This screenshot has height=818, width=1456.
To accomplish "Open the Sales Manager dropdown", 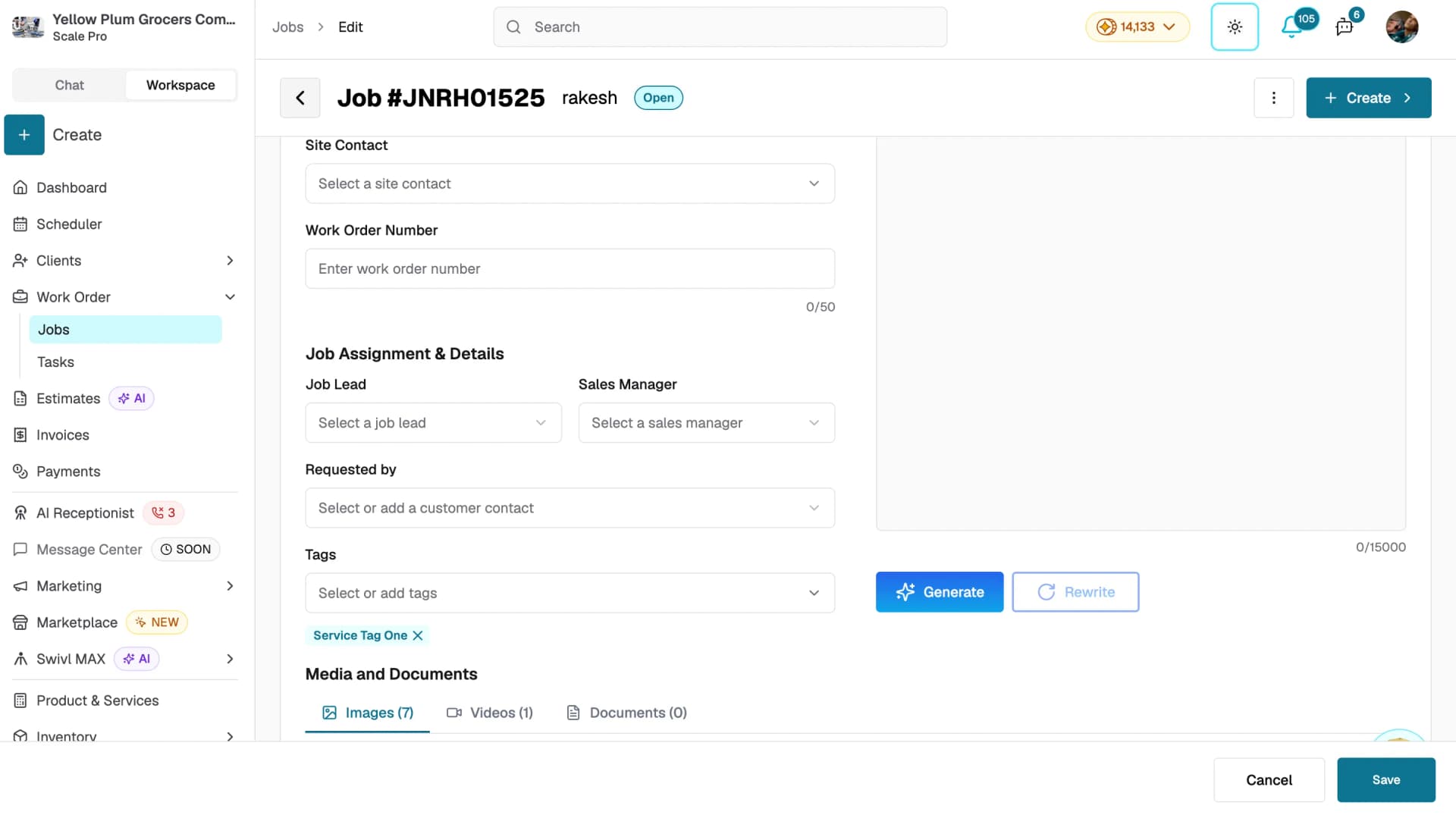I will (706, 423).
